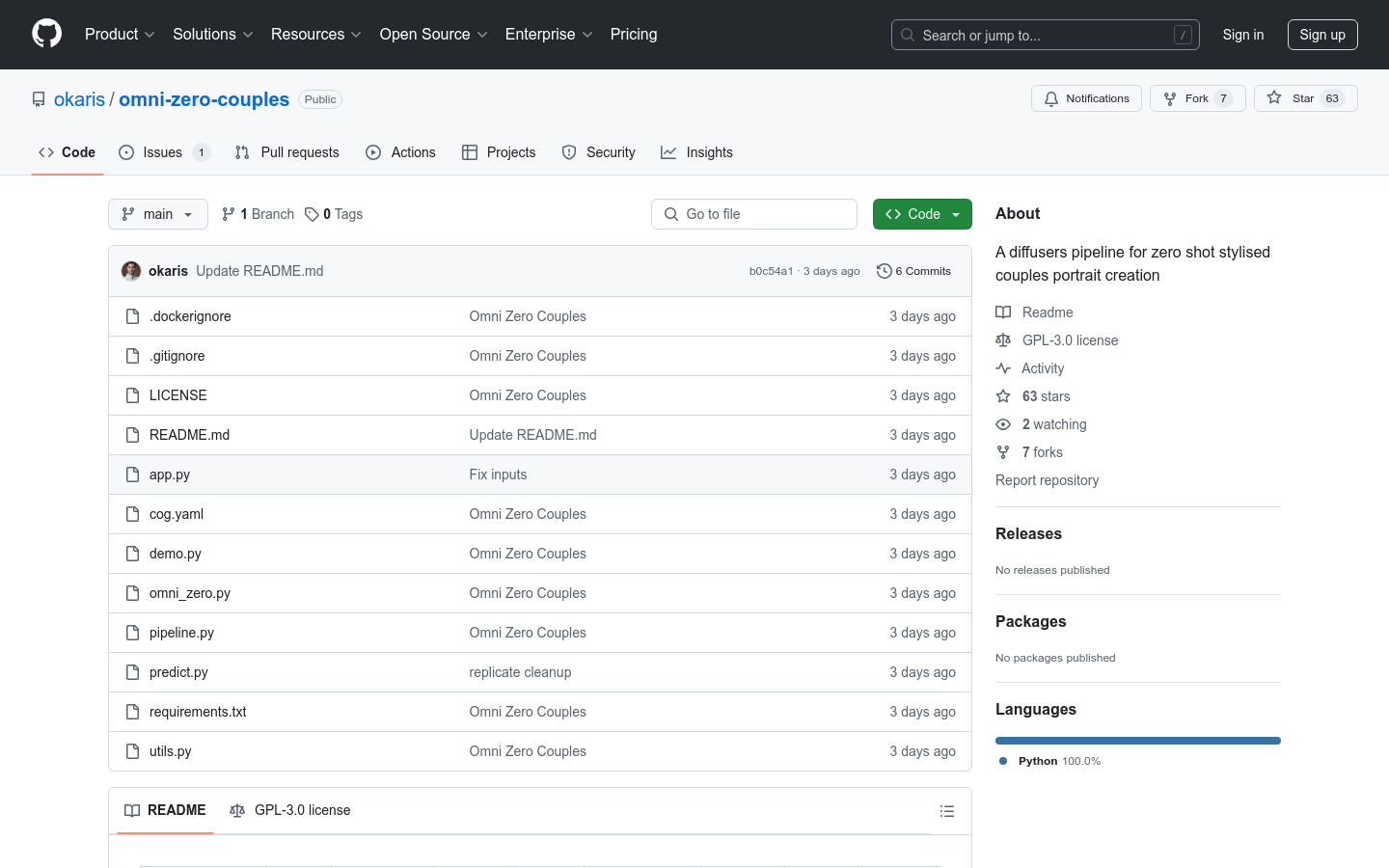Viewport: 1389px width, 868px height.
Task: Star the omni-zero-couples repository
Action: 1303,98
